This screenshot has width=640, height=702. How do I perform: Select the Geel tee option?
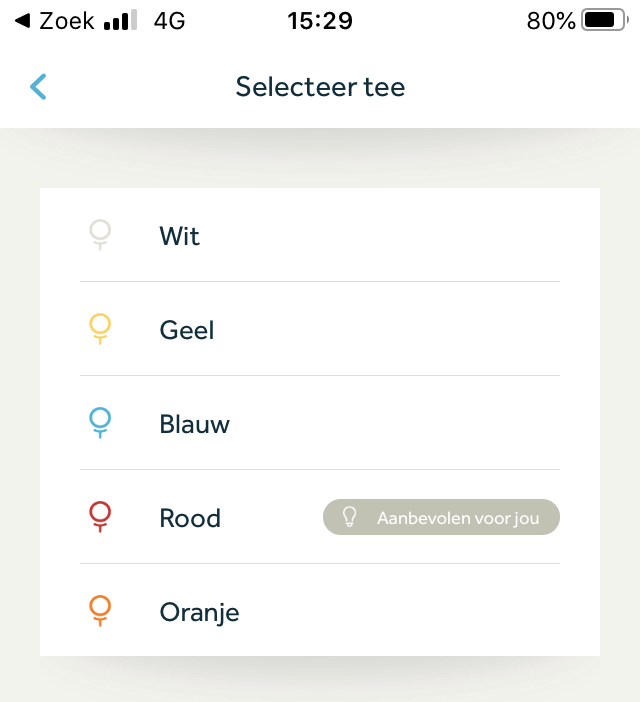(x=187, y=330)
